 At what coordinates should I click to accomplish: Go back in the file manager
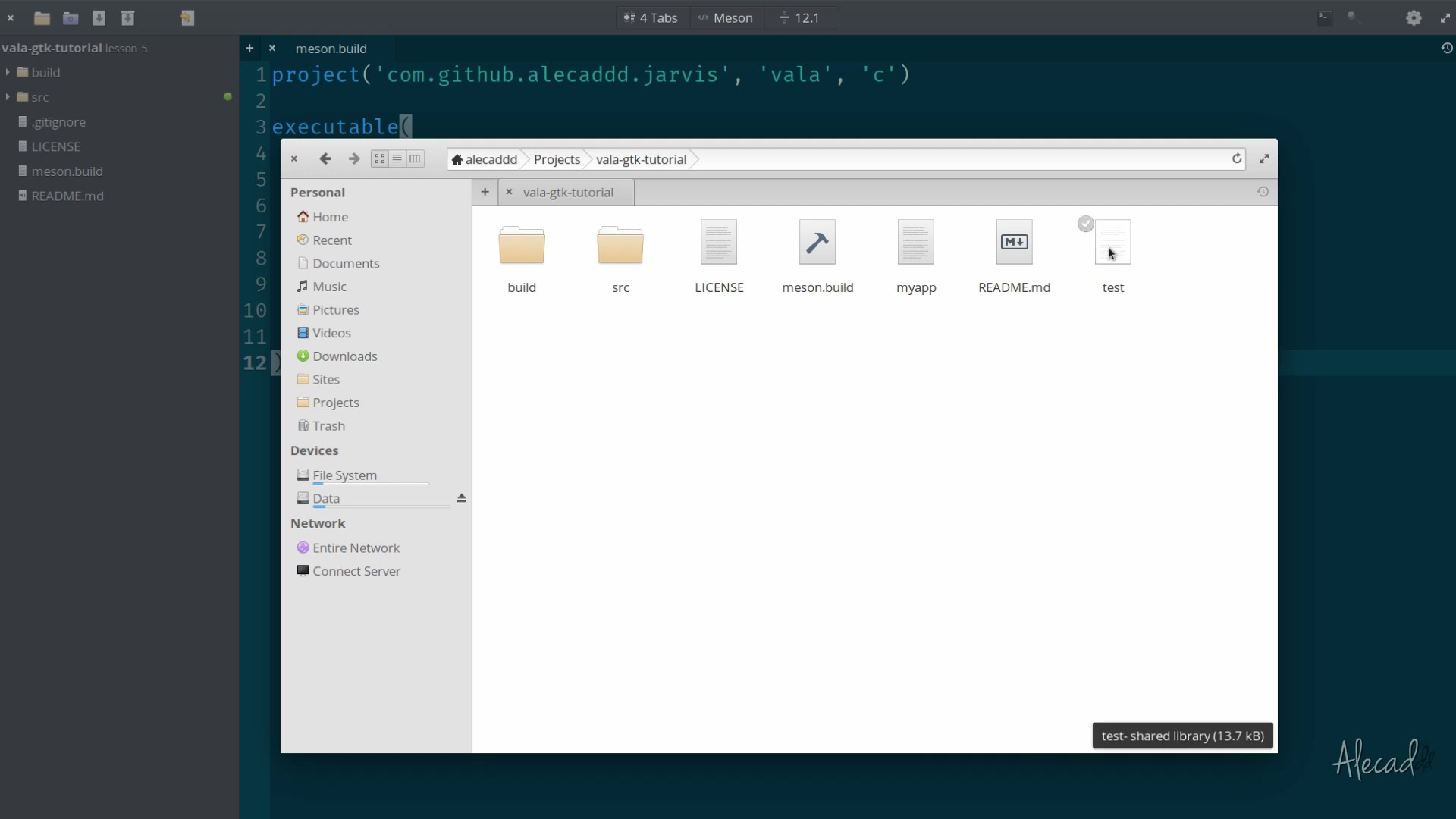click(x=325, y=158)
